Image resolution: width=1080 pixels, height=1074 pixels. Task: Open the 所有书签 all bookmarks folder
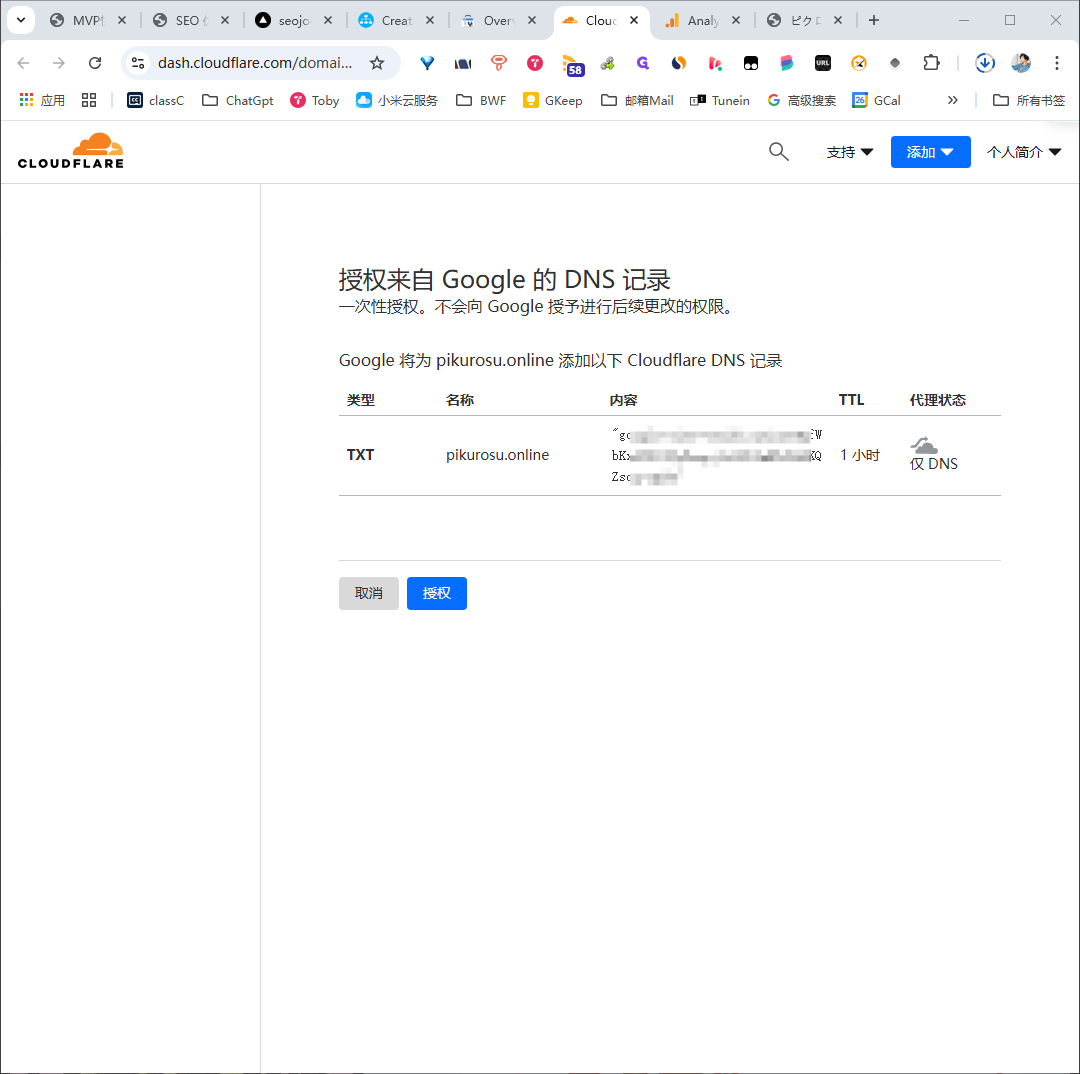click(1029, 101)
